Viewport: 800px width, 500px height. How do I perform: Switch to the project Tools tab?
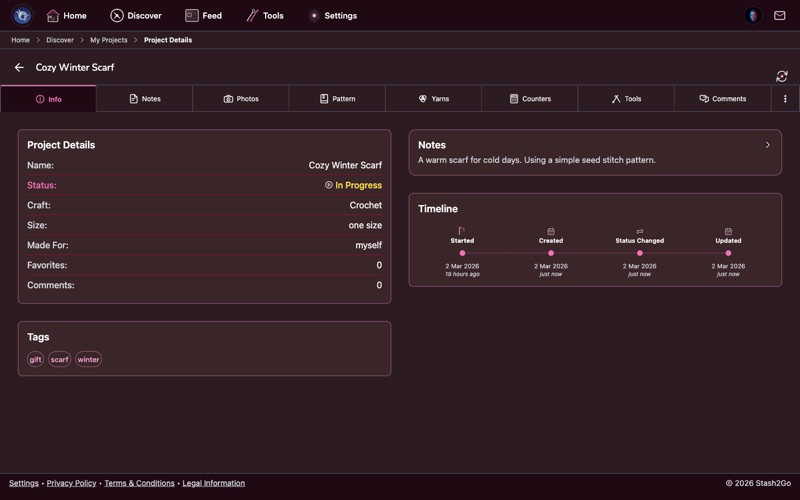point(626,99)
